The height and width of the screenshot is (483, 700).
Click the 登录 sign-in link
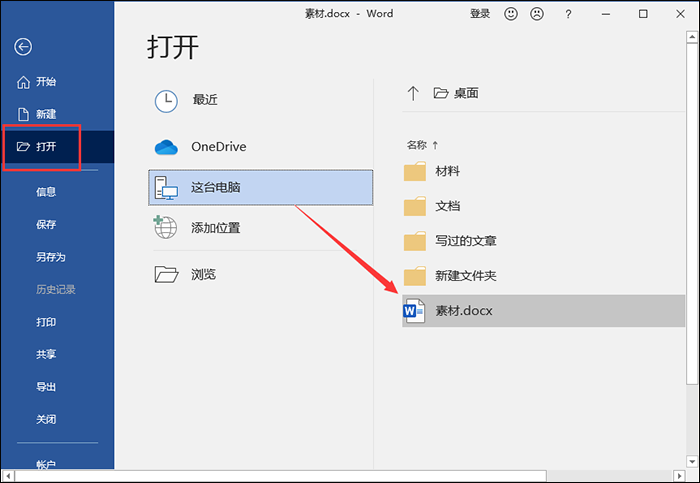[480, 14]
